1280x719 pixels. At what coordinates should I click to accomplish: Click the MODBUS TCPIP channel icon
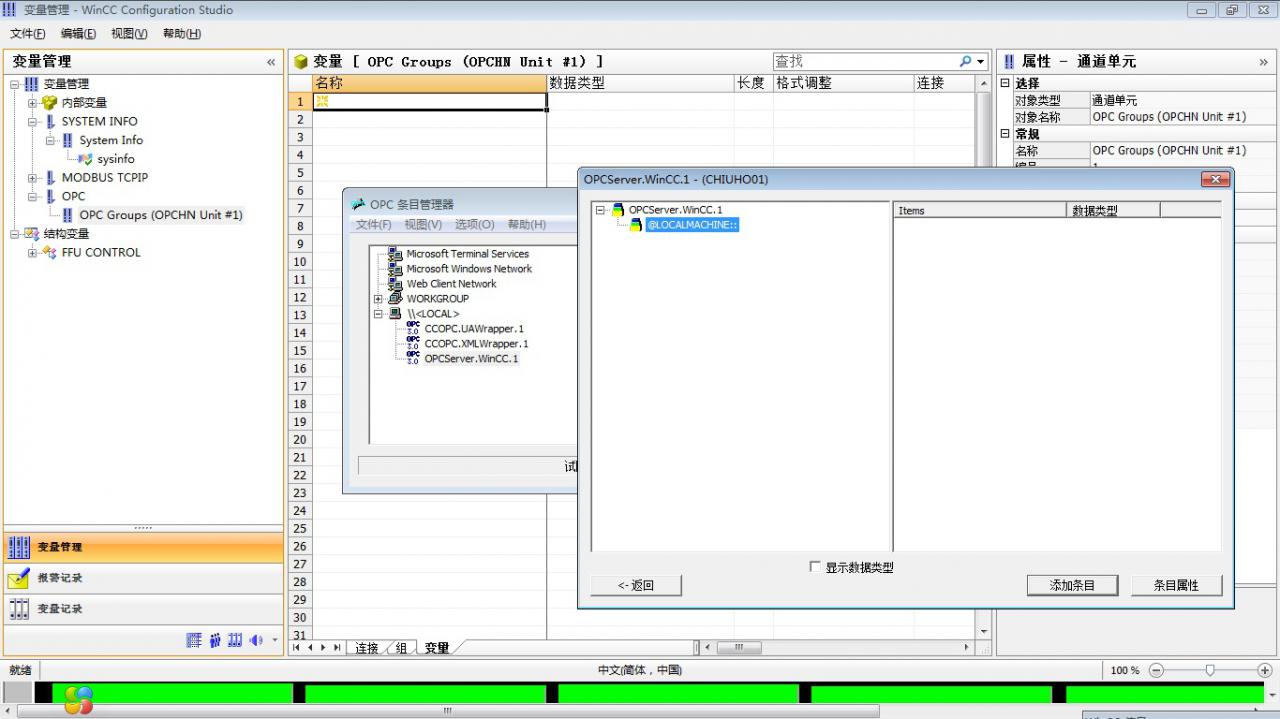tap(50, 177)
